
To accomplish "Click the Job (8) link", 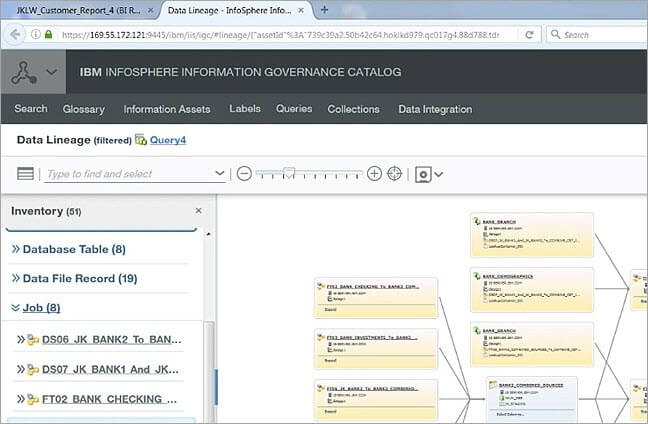I will click(x=41, y=308).
